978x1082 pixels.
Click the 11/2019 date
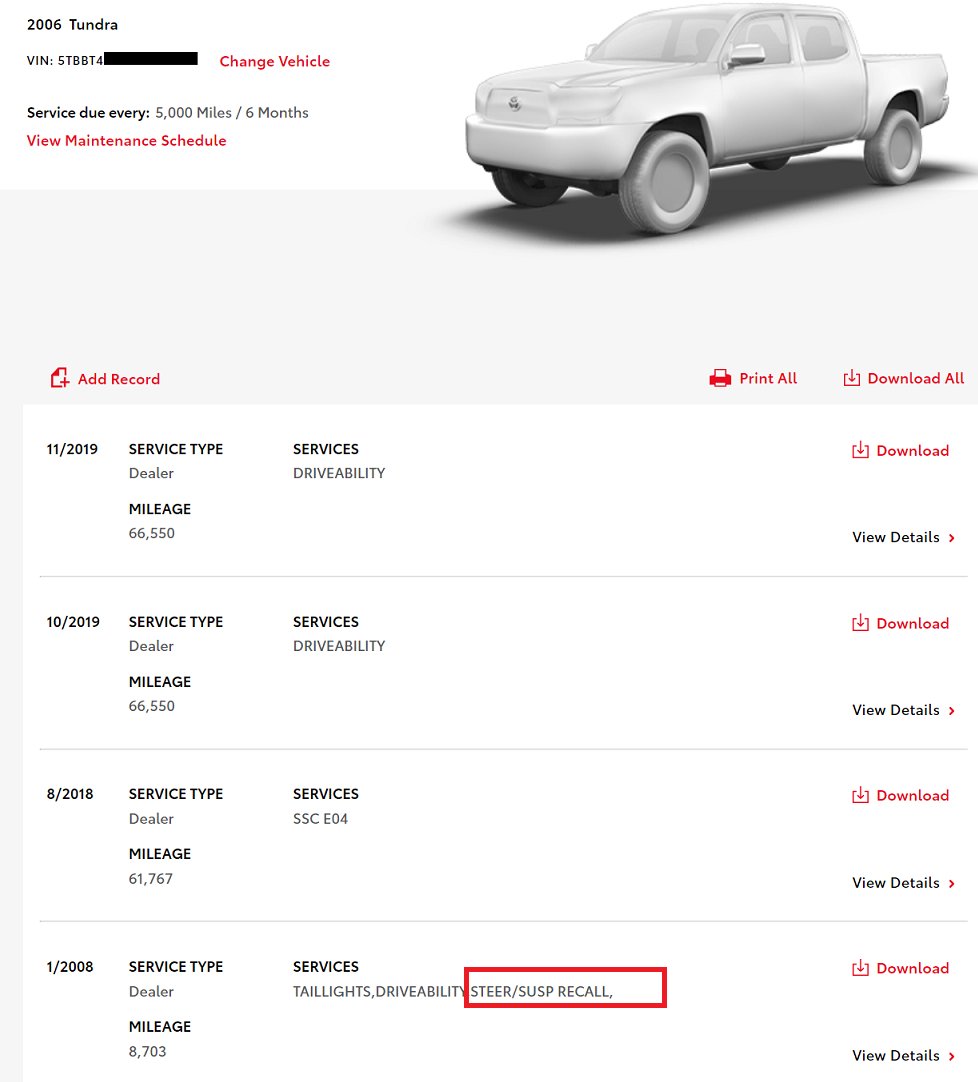(x=72, y=449)
